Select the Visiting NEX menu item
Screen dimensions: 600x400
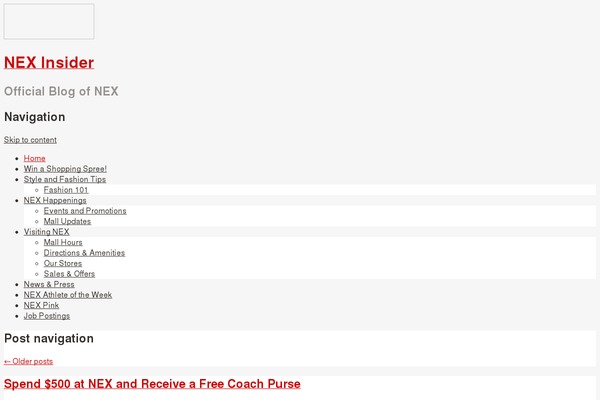coord(47,232)
